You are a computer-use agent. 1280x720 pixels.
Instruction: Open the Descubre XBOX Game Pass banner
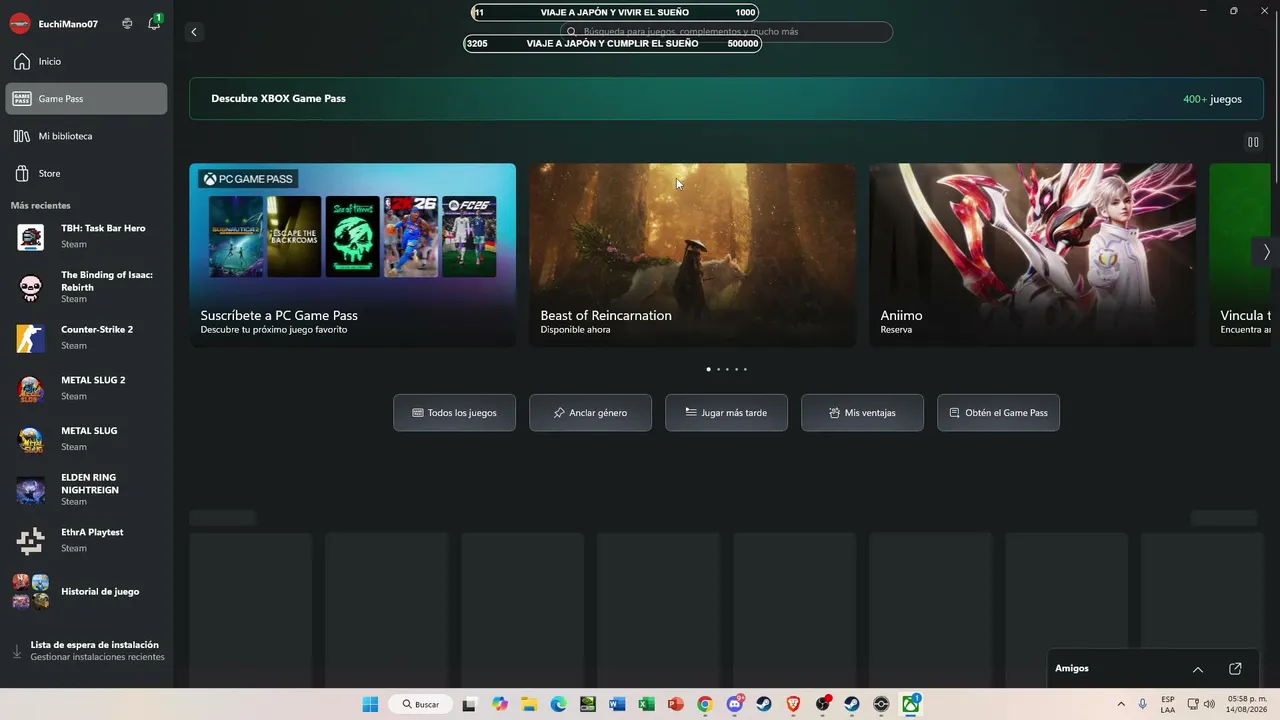[726, 99]
